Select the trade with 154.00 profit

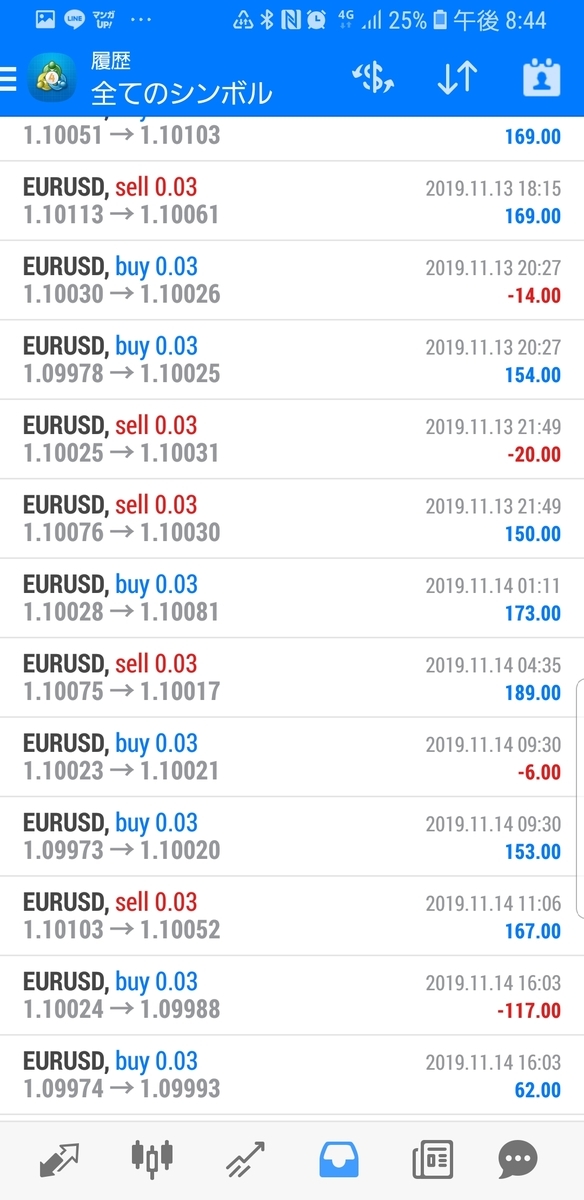click(292, 360)
